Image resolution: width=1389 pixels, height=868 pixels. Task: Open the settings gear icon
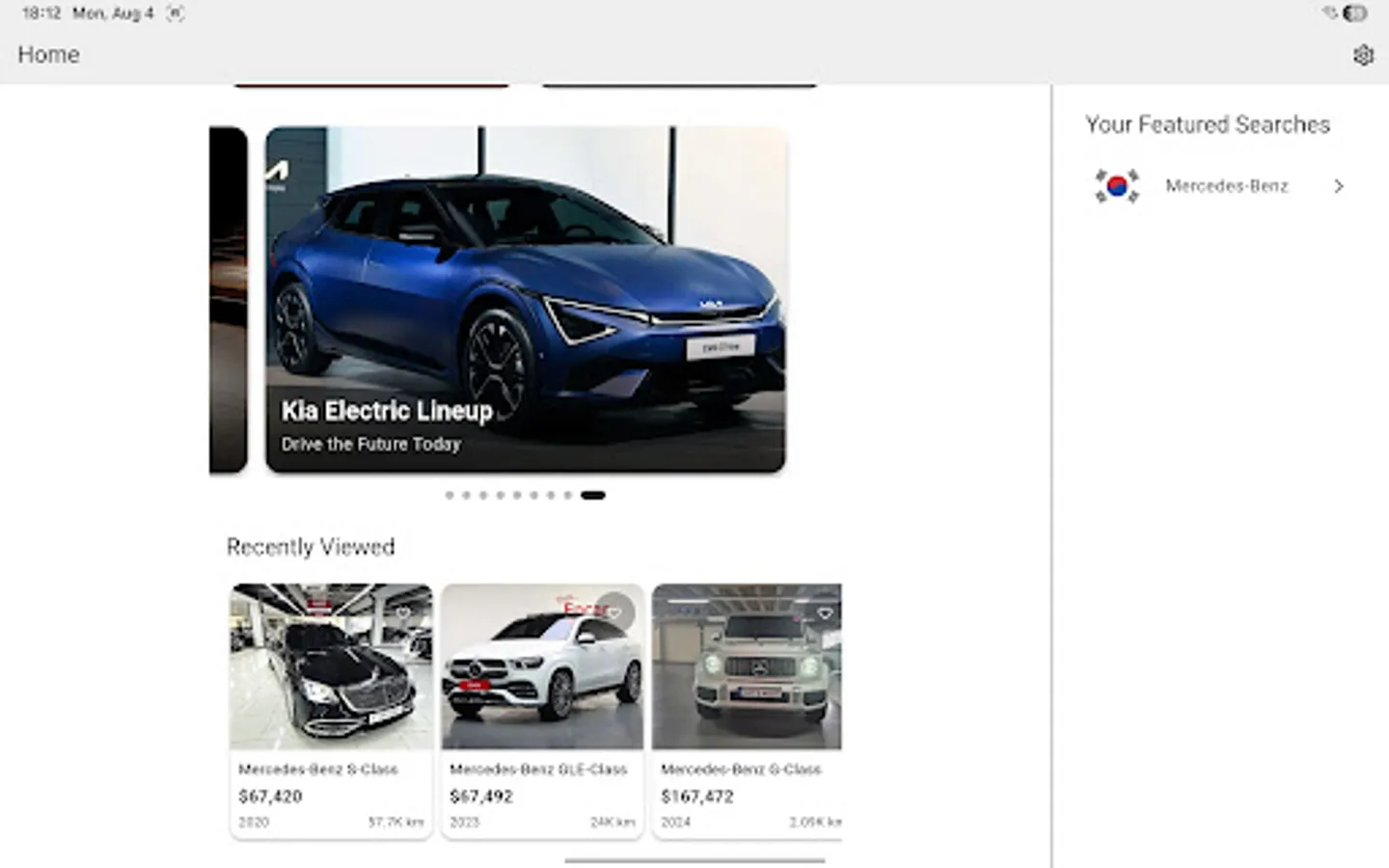(1362, 55)
